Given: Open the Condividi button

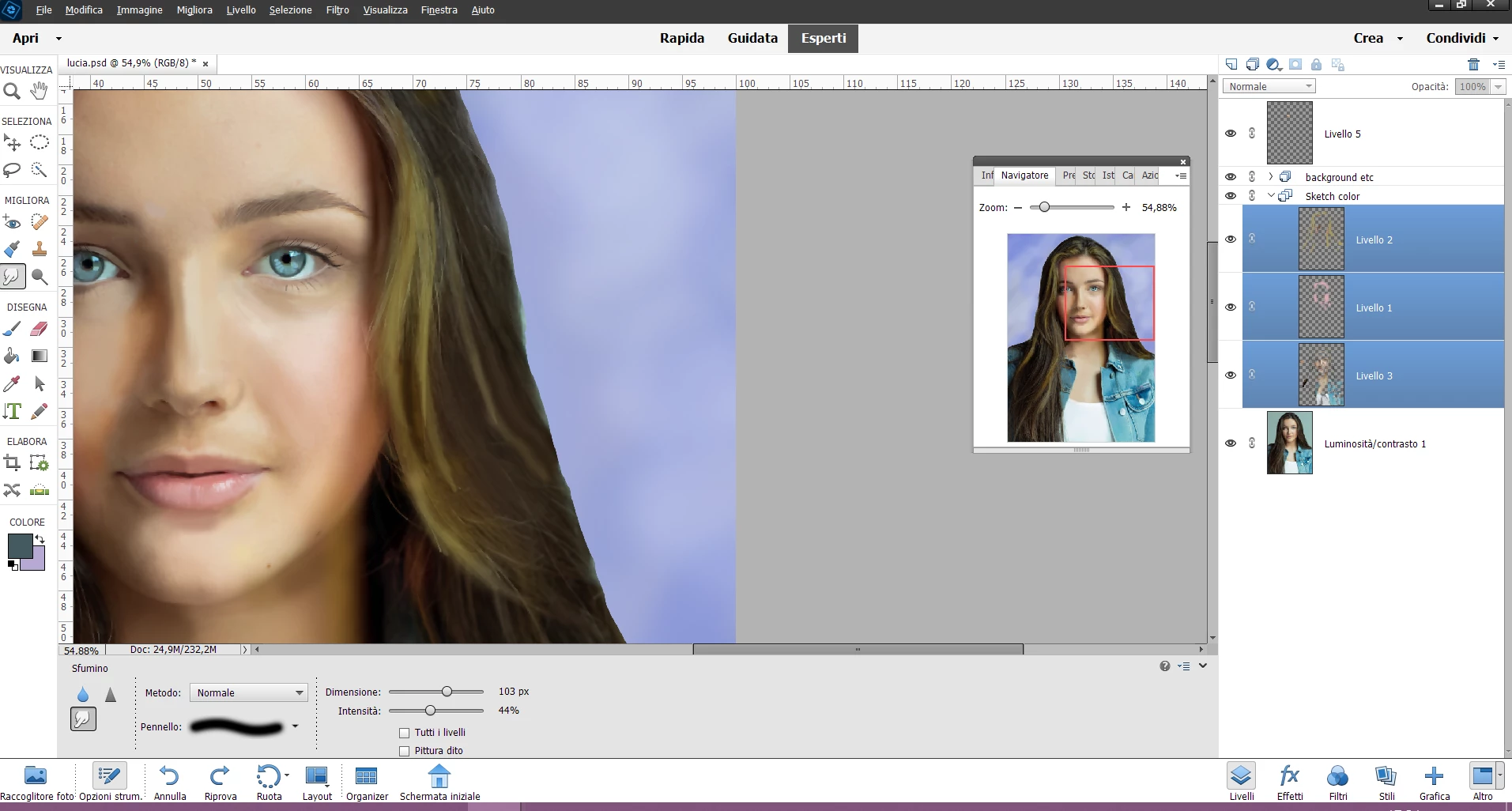Looking at the screenshot, I should [x=1462, y=38].
